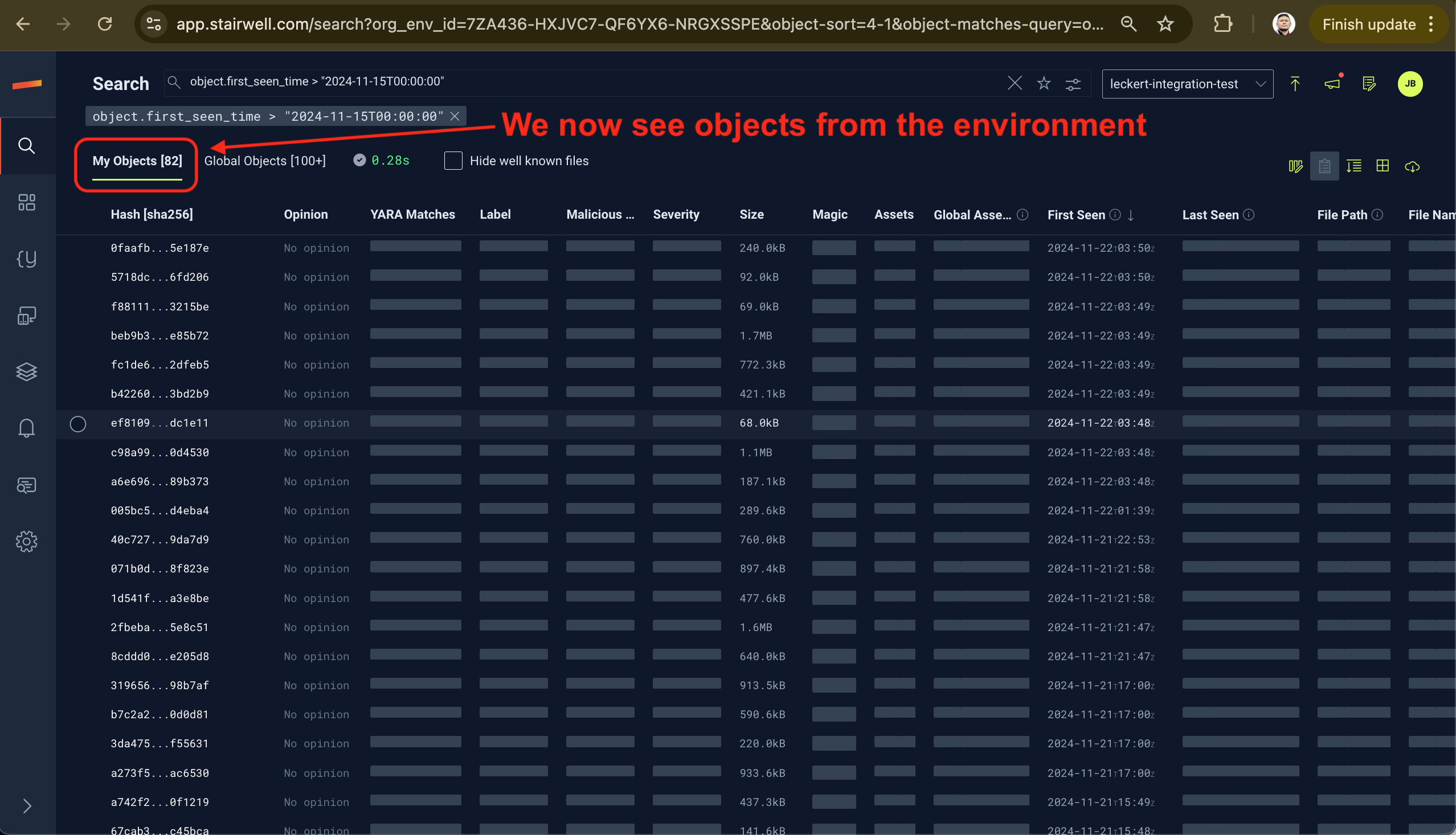
Task: Open hash a742f2...0f1219
Action: click(159, 803)
